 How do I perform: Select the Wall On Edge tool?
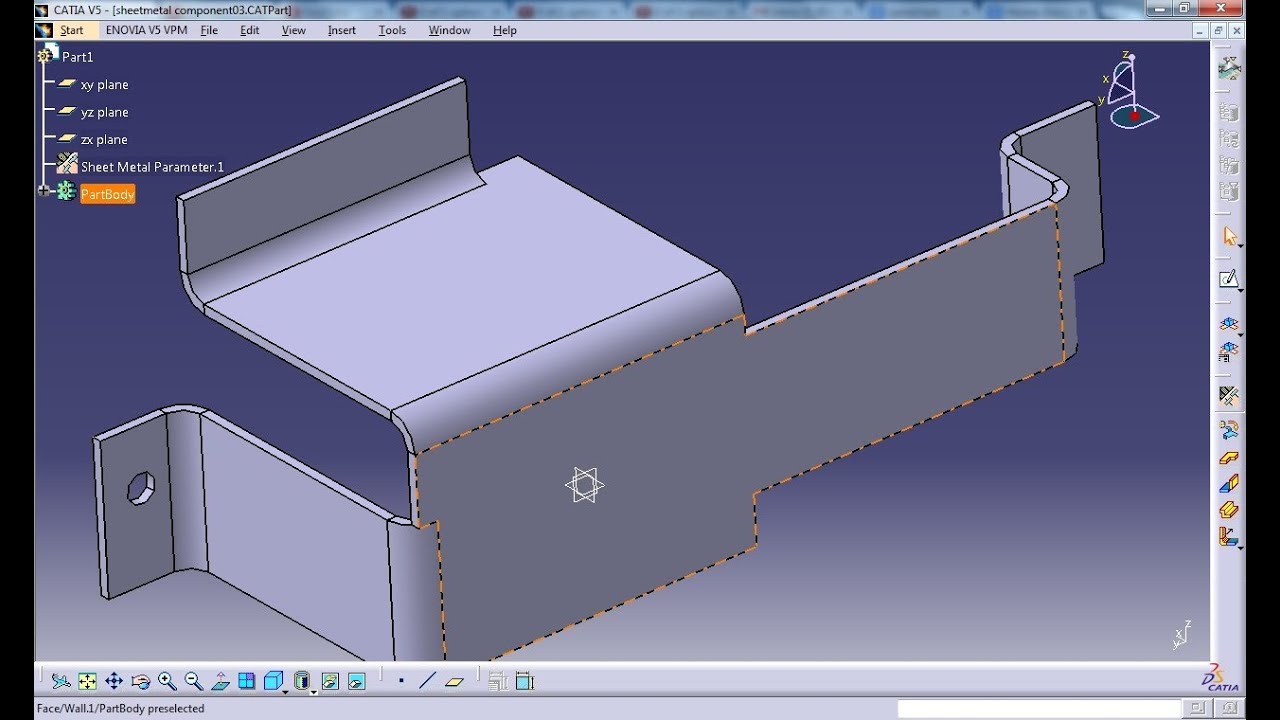pos(1229,484)
